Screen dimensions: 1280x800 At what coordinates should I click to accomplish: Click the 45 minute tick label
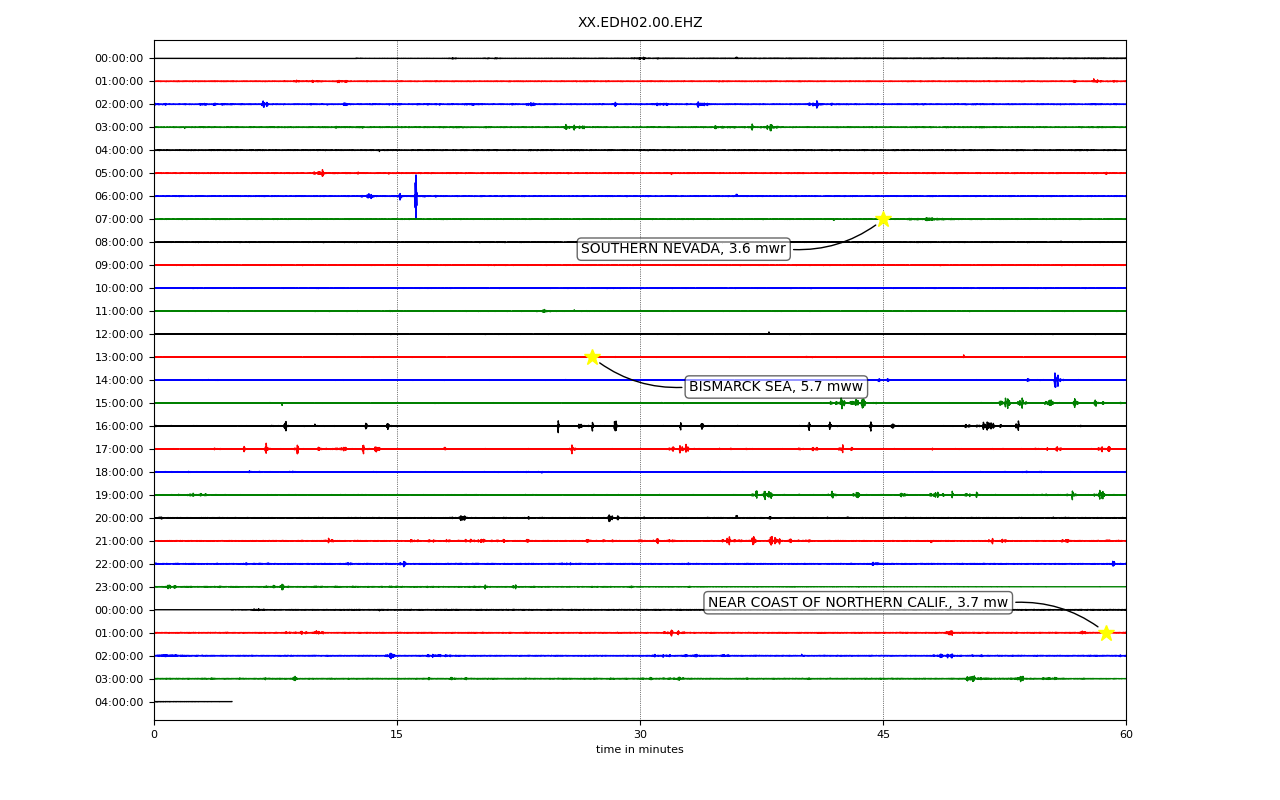click(x=883, y=735)
